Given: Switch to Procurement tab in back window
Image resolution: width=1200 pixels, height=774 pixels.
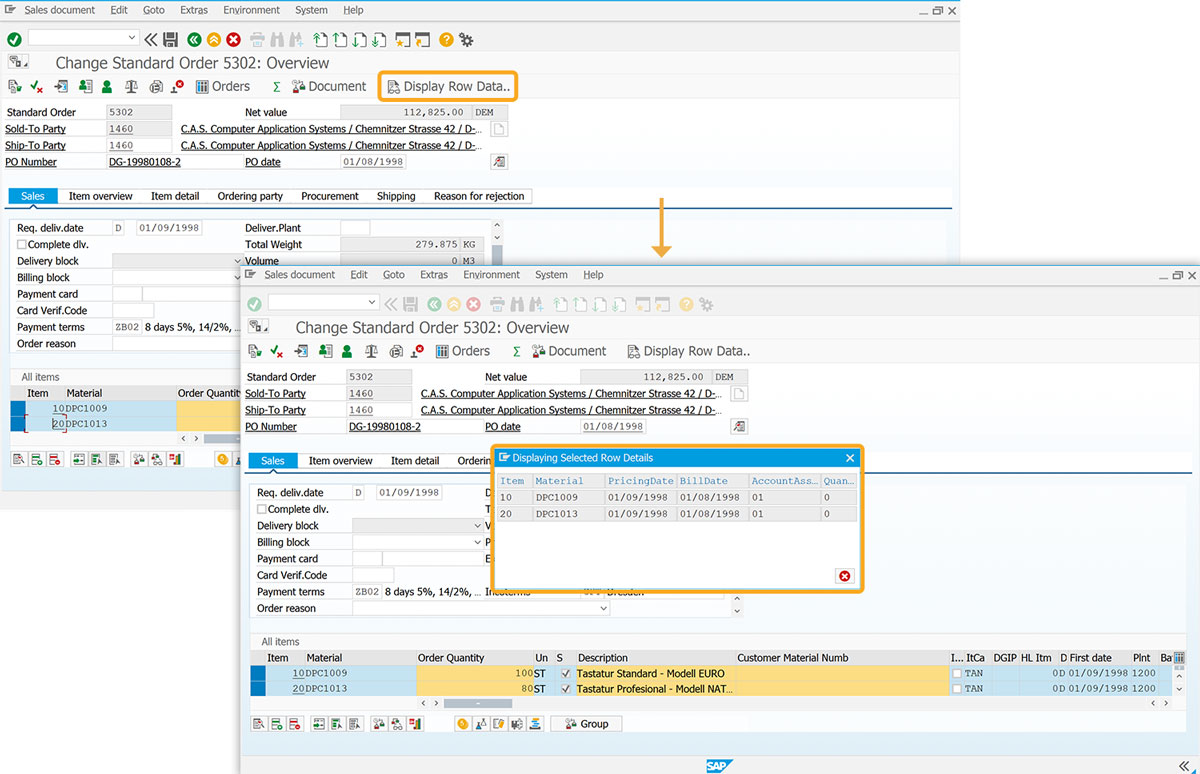Looking at the screenshot, I should [330, 196].
